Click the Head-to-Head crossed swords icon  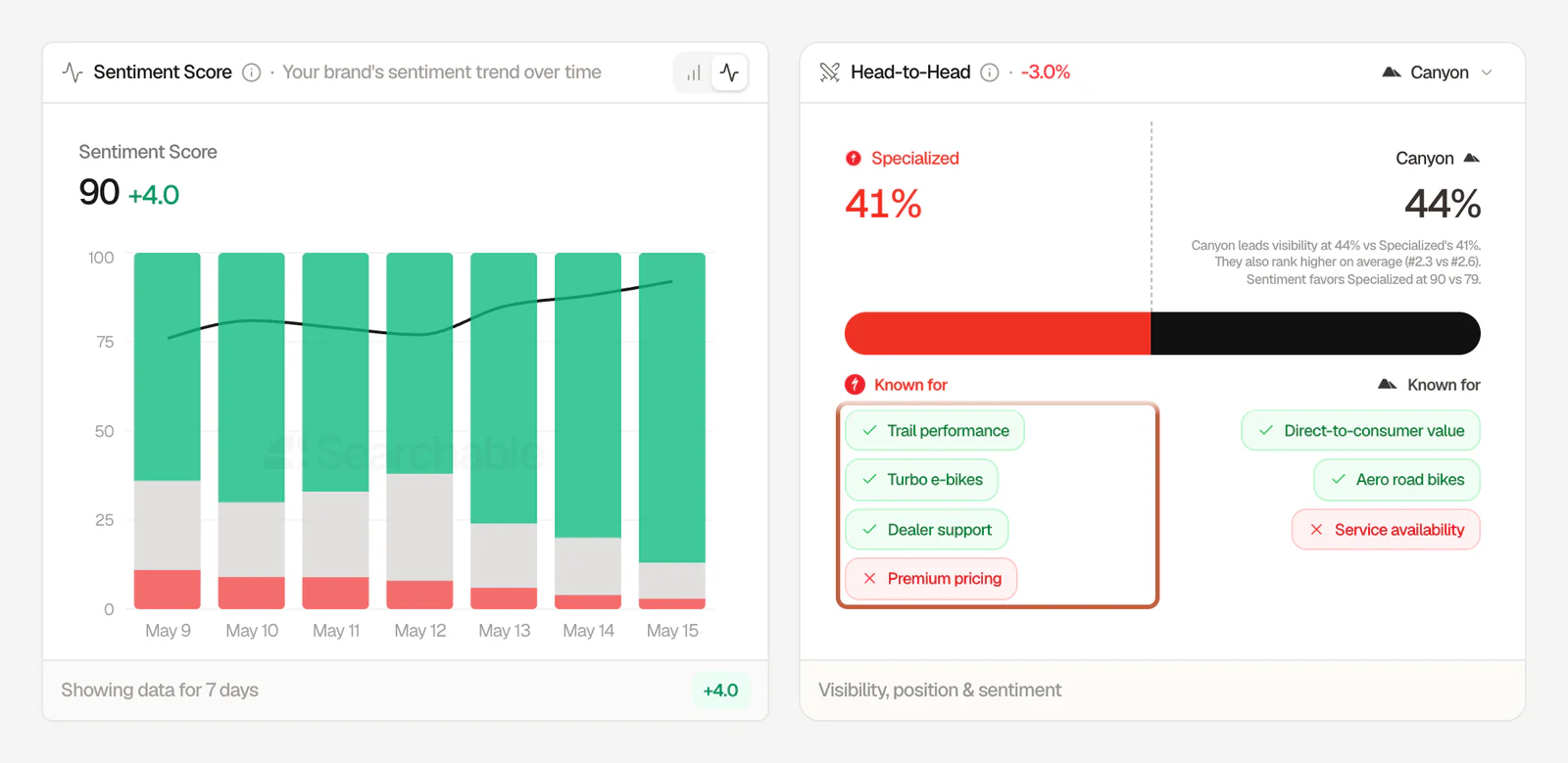[830, 72]
